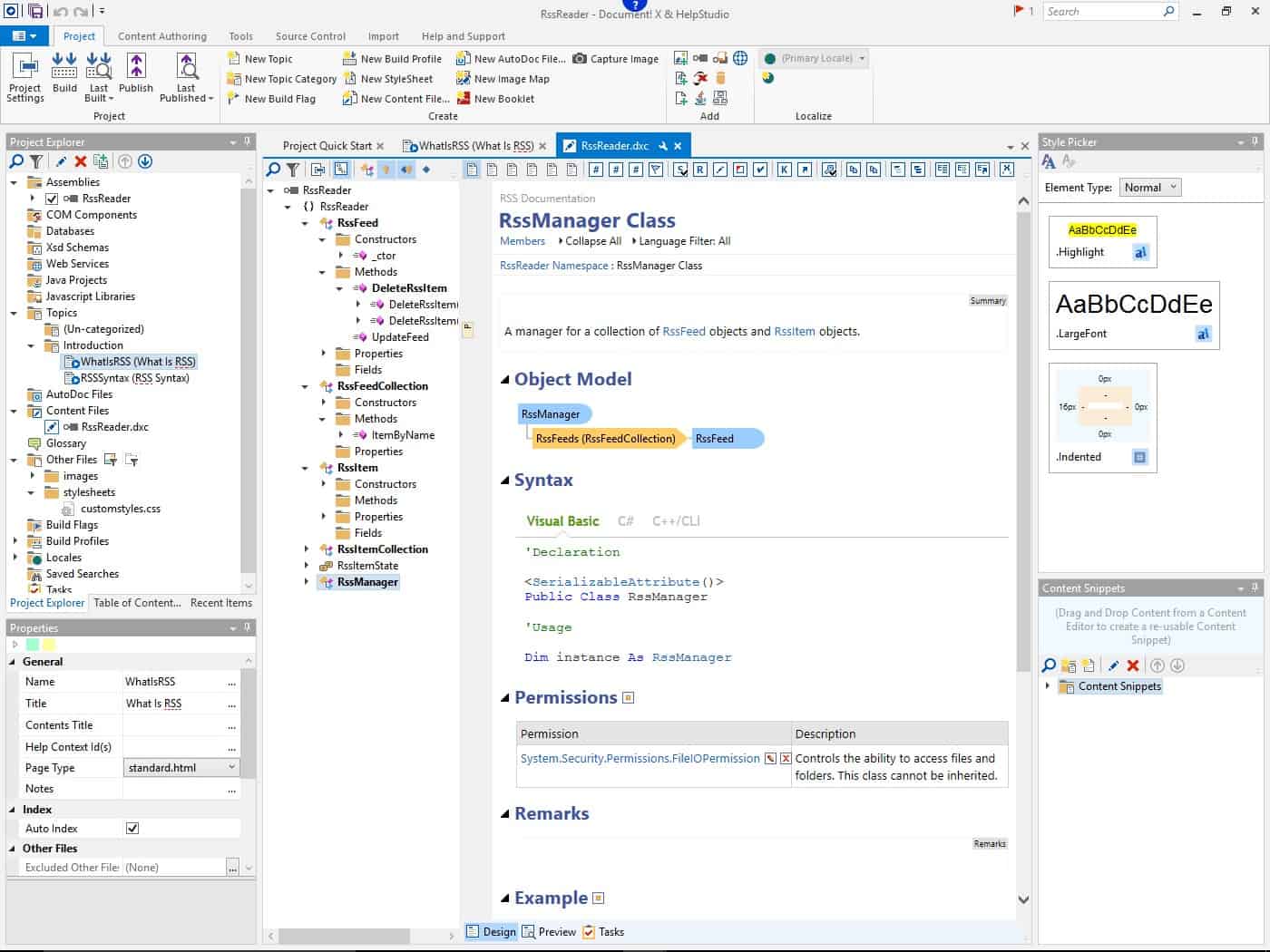Toggle the RssReader assembly checkbox
The height and width of the screenshot is (952, 1270).
pyautogui.click(x=52, y=199)
